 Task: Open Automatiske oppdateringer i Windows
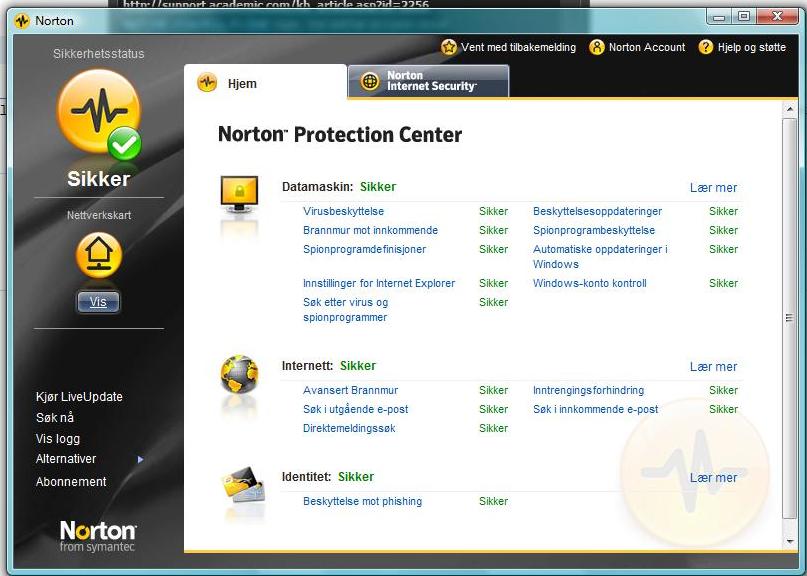[600, 256]
